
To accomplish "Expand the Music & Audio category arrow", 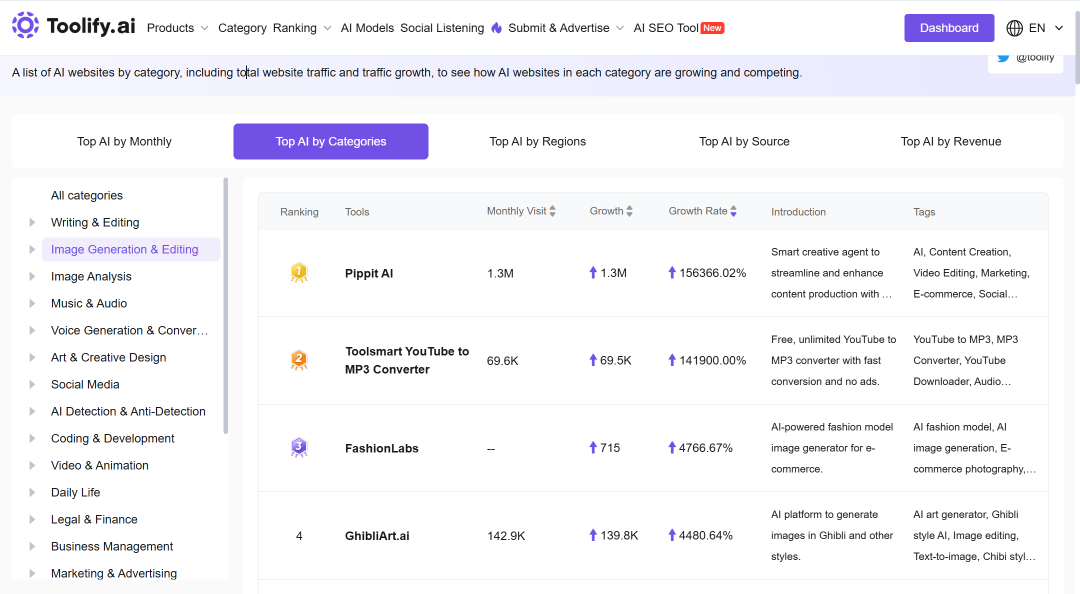I will tap(32, 303).
